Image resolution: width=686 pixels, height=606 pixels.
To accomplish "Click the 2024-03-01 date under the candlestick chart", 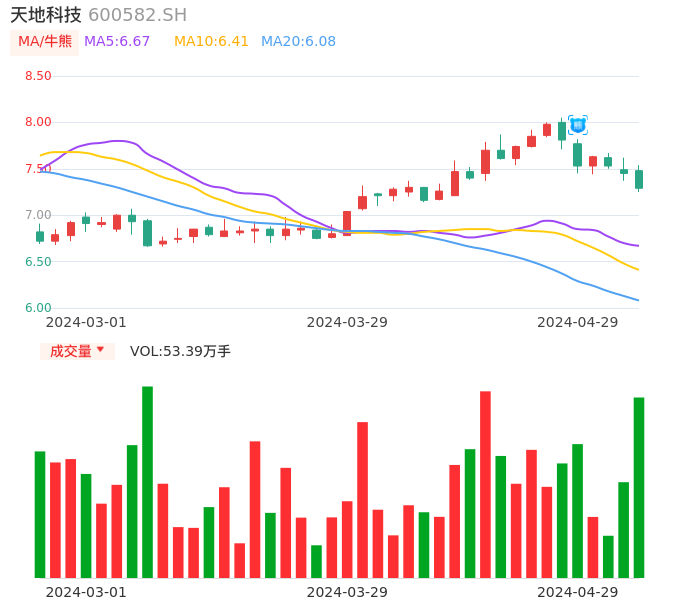I will 86,322.
